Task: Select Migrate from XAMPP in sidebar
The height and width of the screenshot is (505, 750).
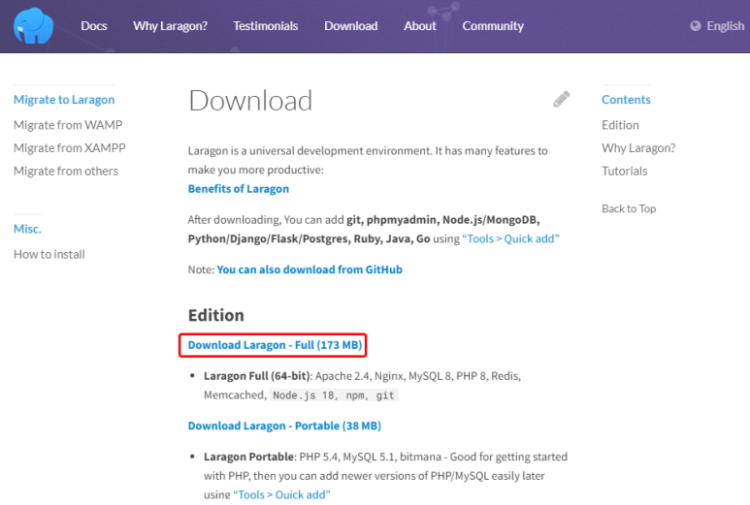Action: (69, 148)
